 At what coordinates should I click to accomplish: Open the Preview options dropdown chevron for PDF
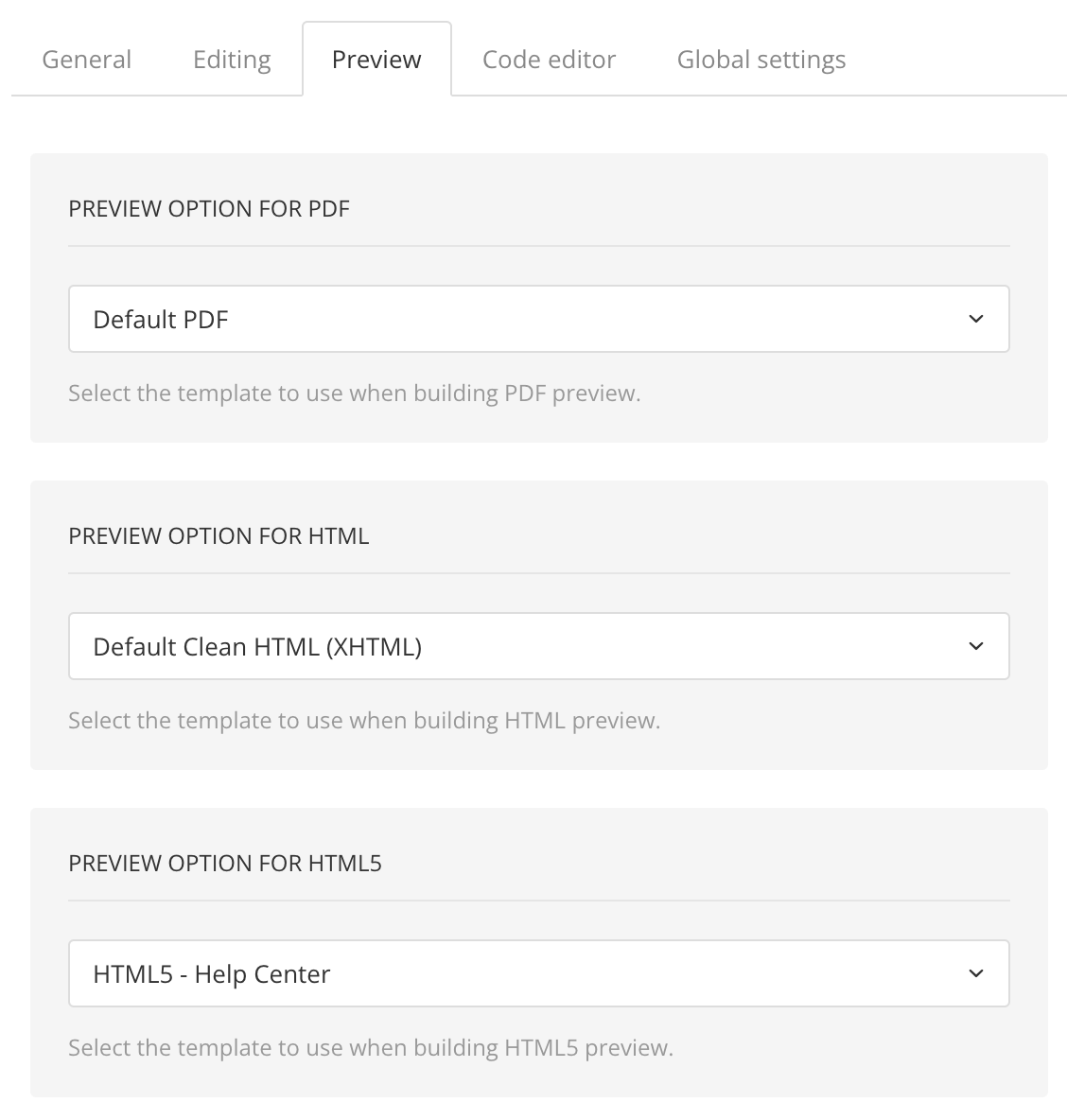point(977,319)
